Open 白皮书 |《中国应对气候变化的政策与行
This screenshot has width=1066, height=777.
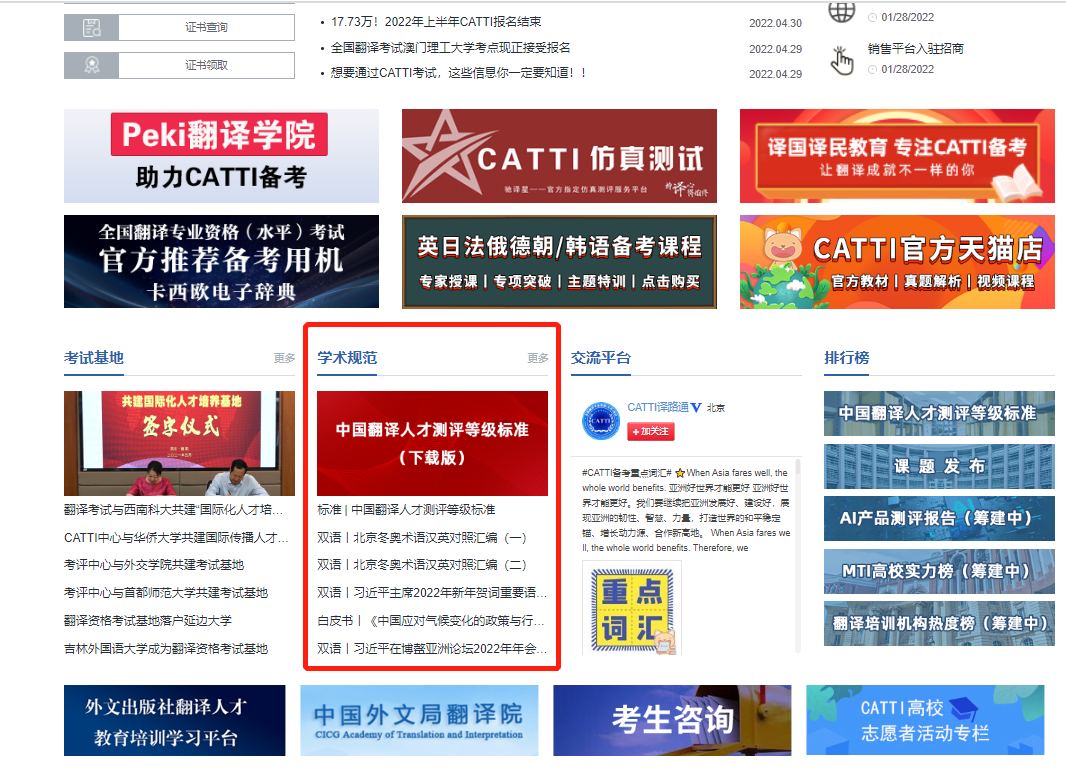430,621
